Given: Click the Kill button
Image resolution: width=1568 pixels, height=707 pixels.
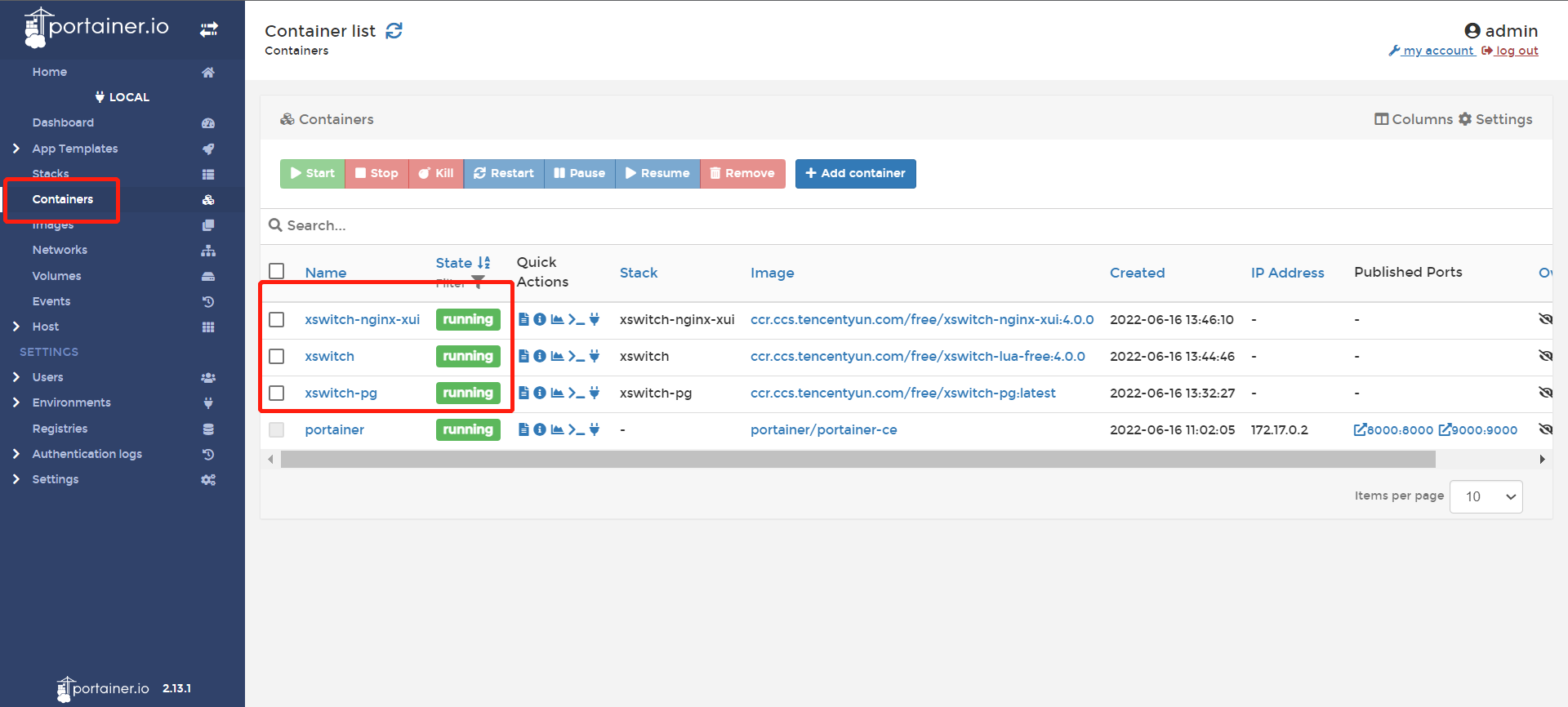Looking at the screenshot, I should click(436, 173).
